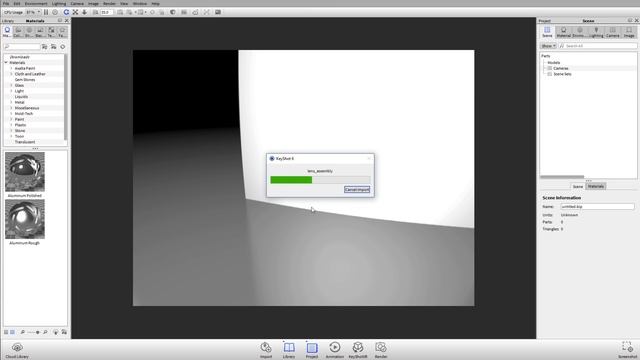Select Gem Stones in materials tree
This screenshot has width=640, height=360.
pos(25,80)
